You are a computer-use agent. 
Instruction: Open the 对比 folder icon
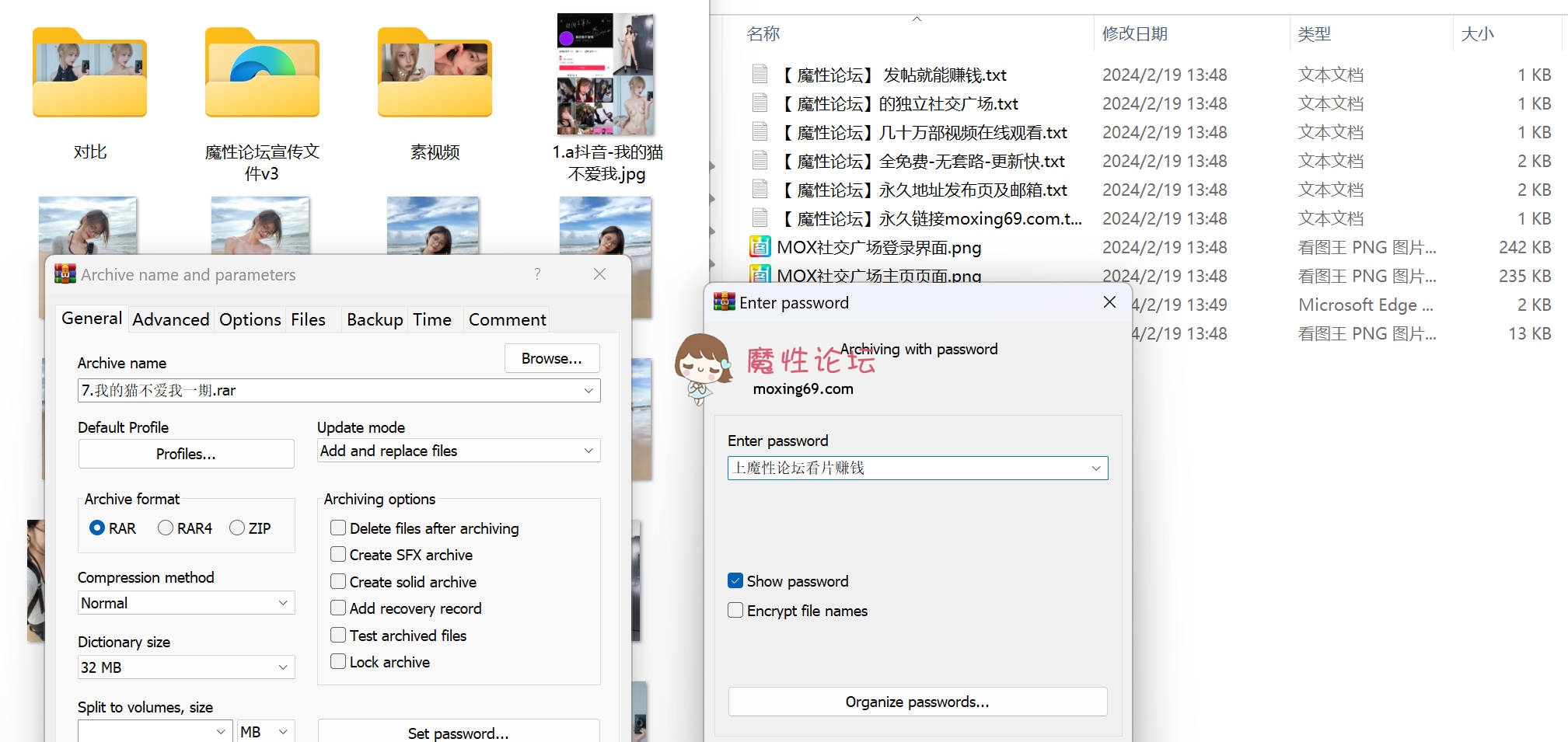[89, 73]
